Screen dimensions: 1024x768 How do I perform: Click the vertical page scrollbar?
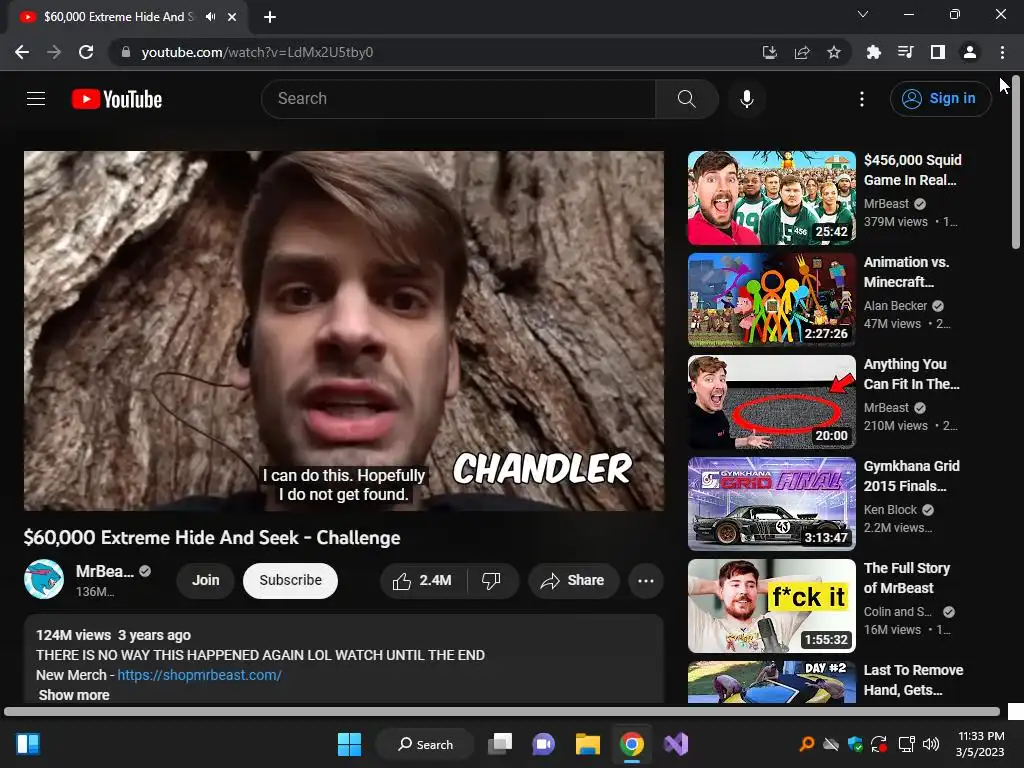[1016, 163]
